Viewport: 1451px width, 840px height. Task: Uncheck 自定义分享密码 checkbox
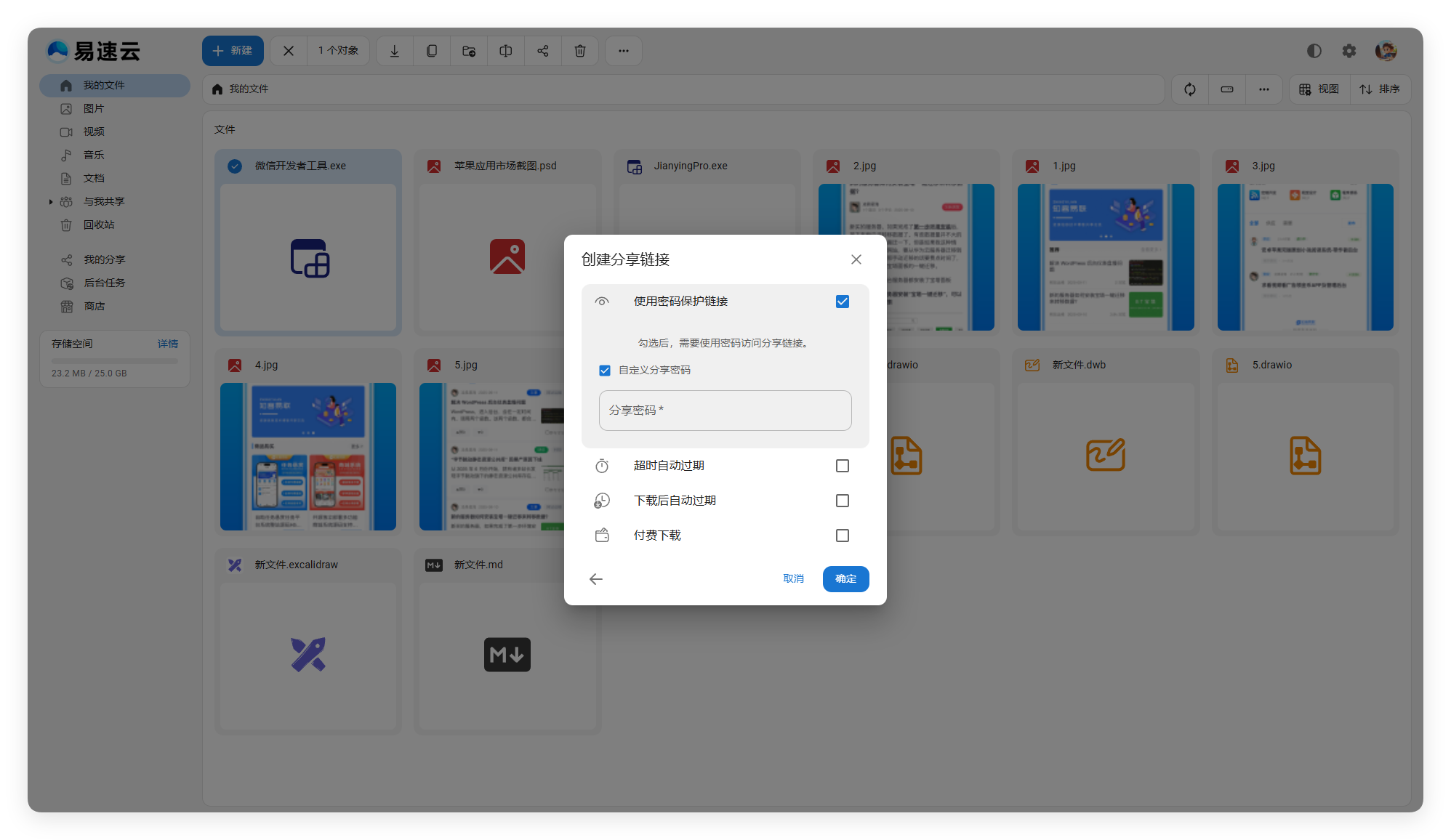(x=605, y=371)
